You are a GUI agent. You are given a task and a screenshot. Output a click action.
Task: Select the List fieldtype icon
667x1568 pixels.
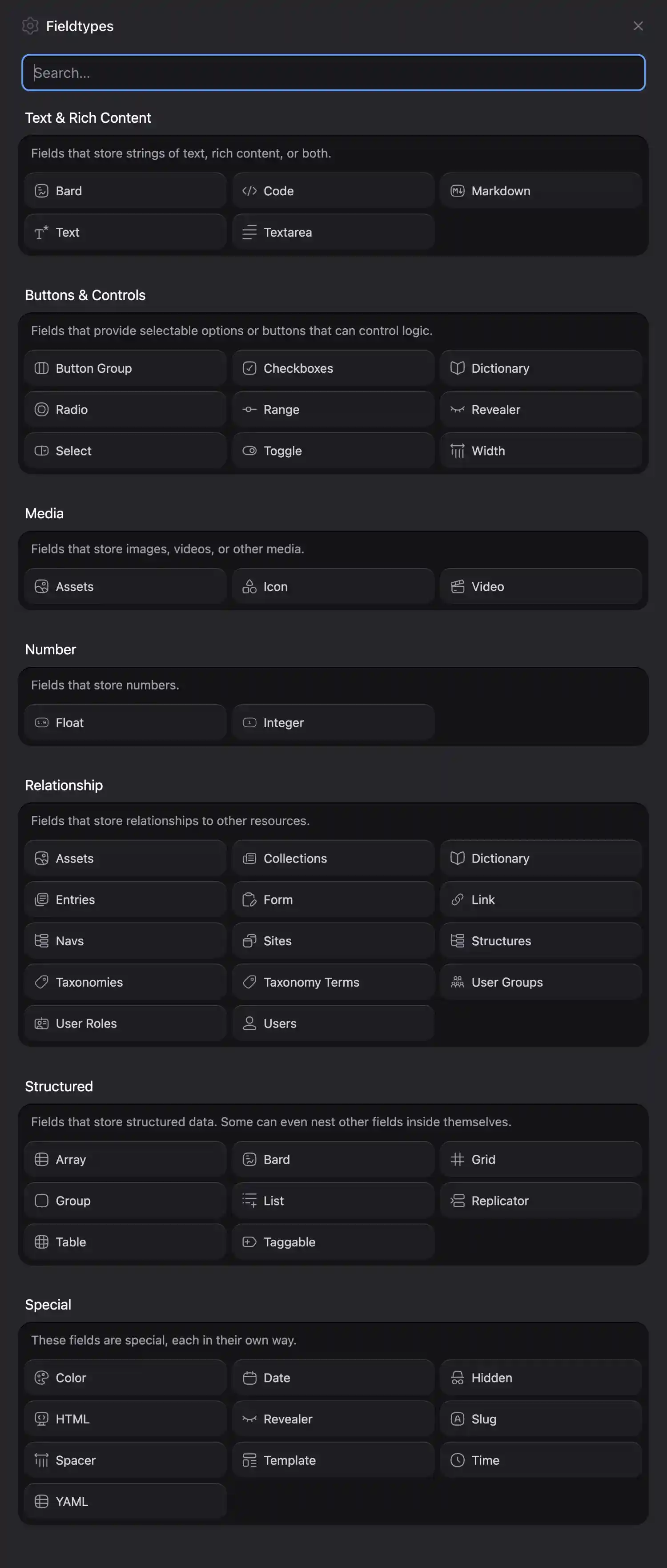249,1201
